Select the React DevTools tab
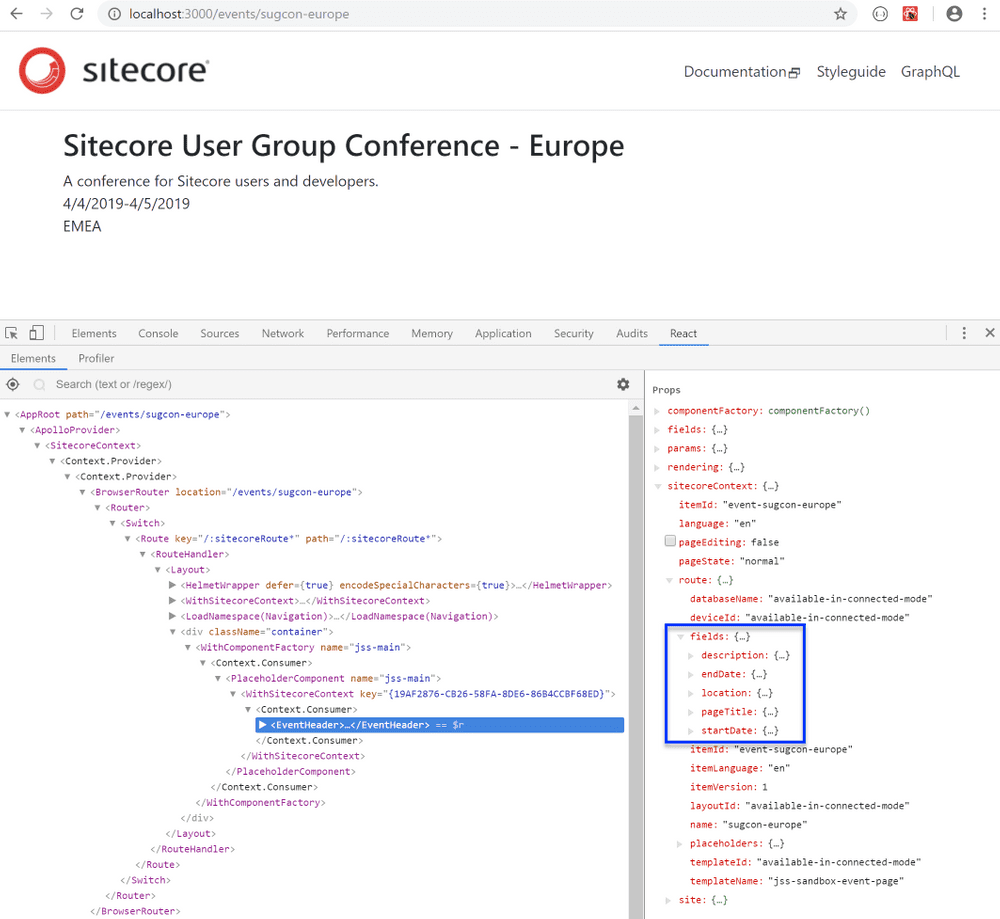 (683, 333)
